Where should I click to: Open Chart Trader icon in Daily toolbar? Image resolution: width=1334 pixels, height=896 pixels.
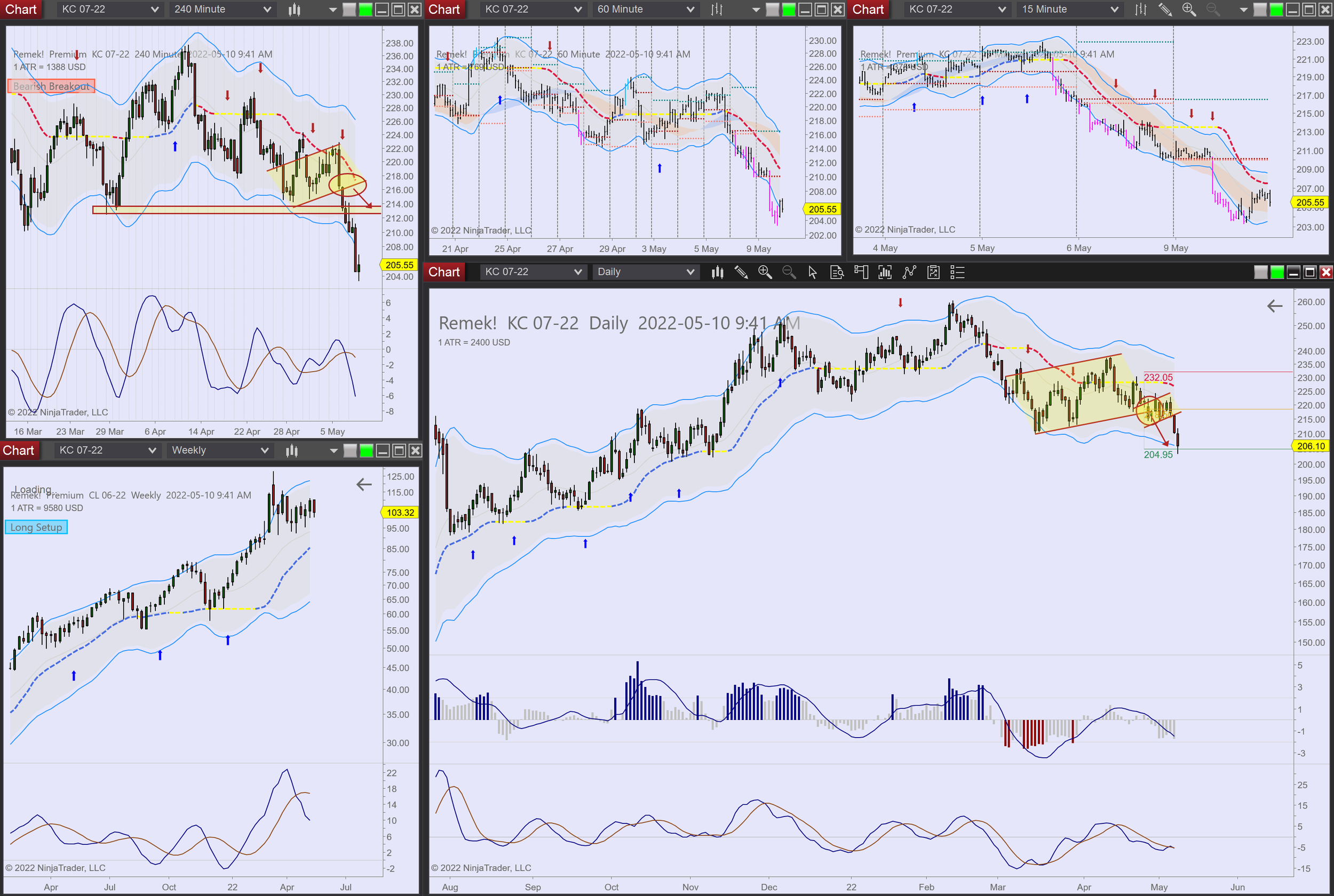(x=861, y=272)
